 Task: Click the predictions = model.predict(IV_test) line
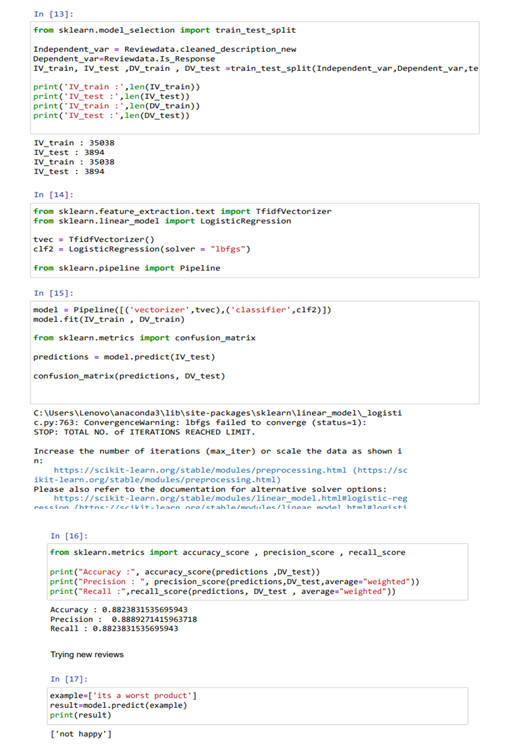[x=124, y=357]
